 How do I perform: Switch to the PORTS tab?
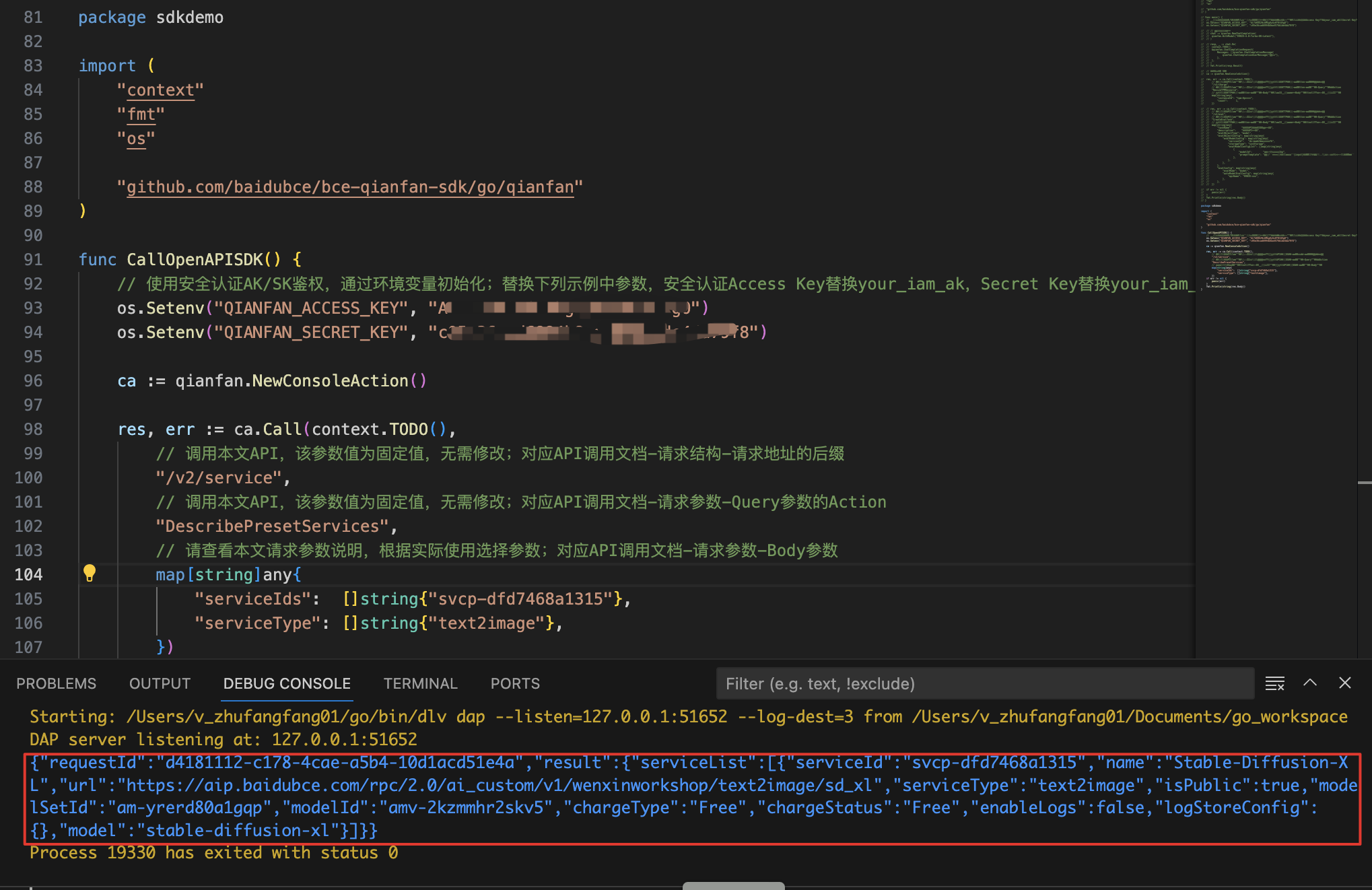pos(515,683)
